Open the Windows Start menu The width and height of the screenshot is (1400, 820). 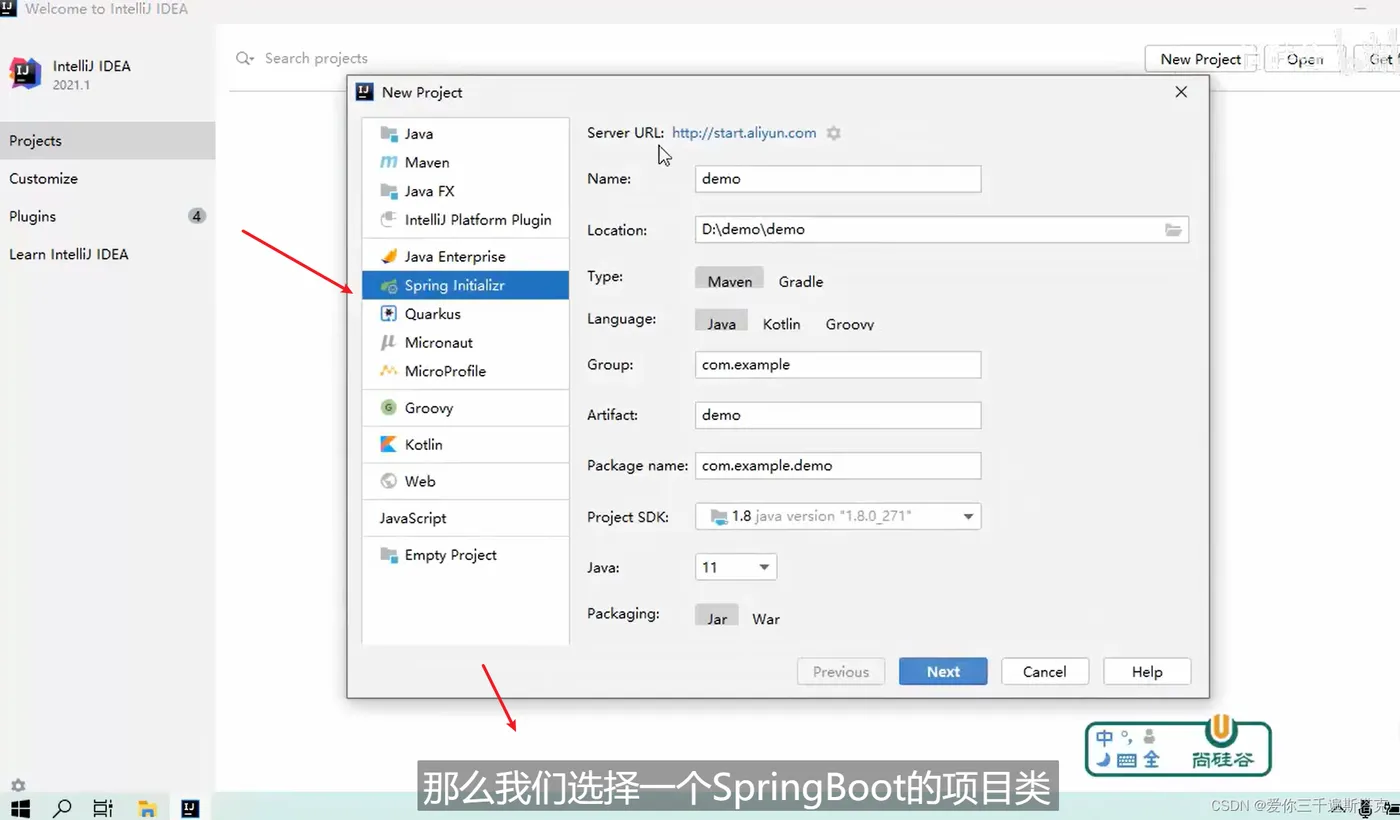(20, 808)
